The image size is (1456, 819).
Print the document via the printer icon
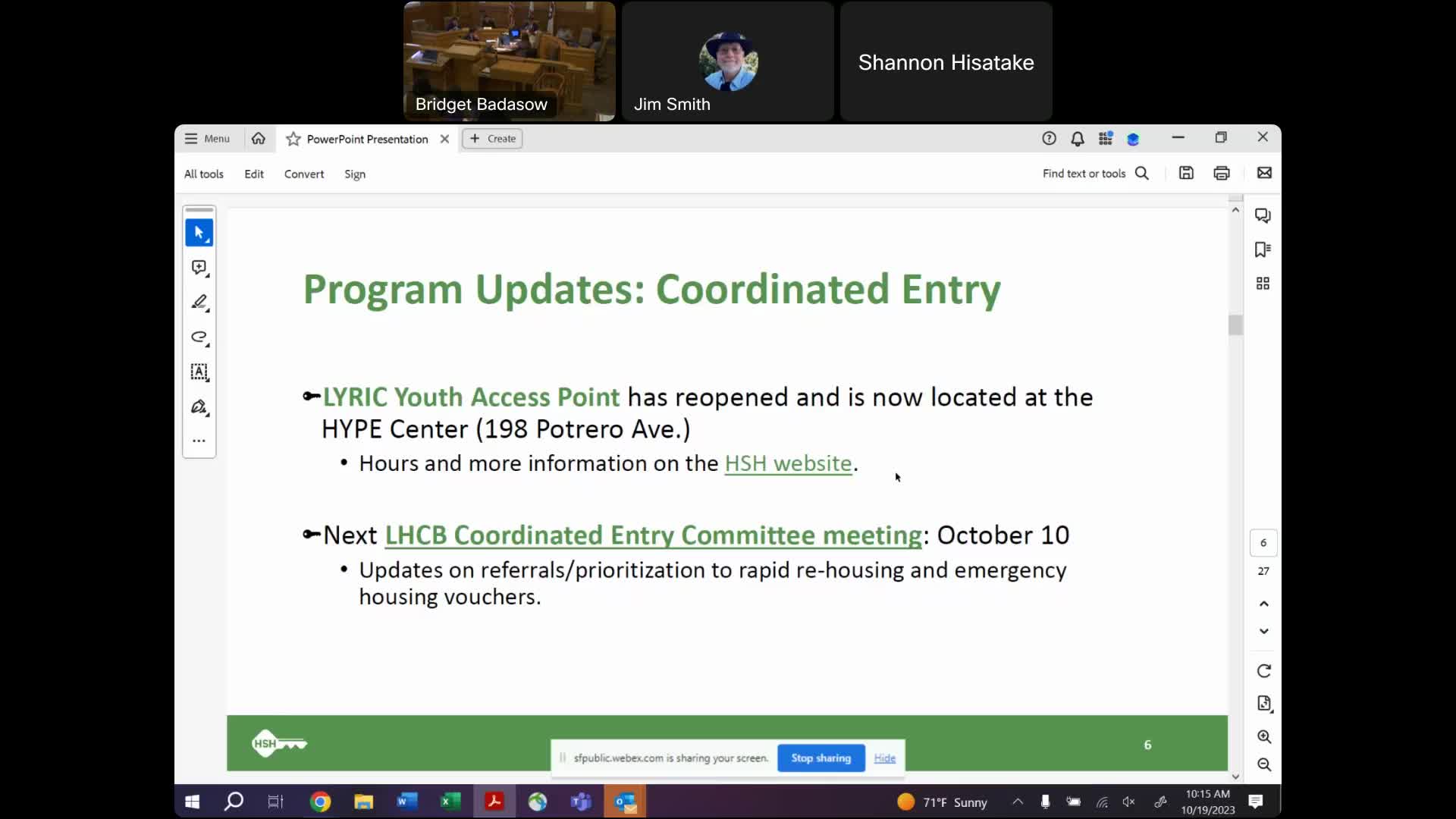[x=1222, y=173]
